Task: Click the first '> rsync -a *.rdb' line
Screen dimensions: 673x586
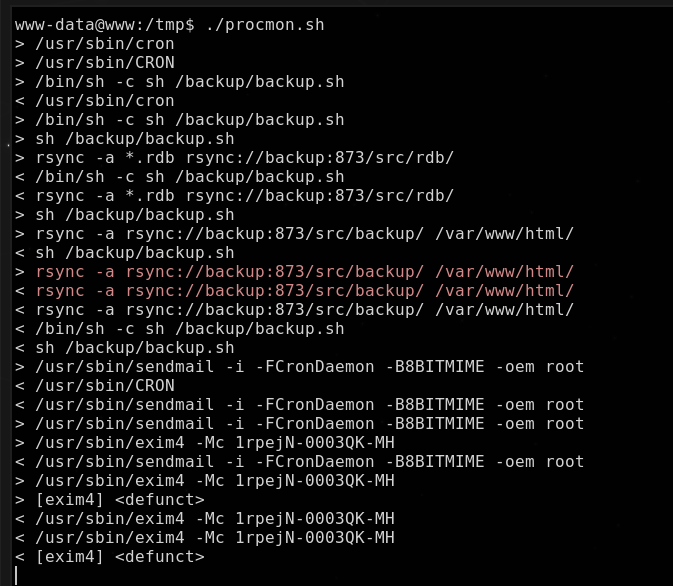Action: 235,158
